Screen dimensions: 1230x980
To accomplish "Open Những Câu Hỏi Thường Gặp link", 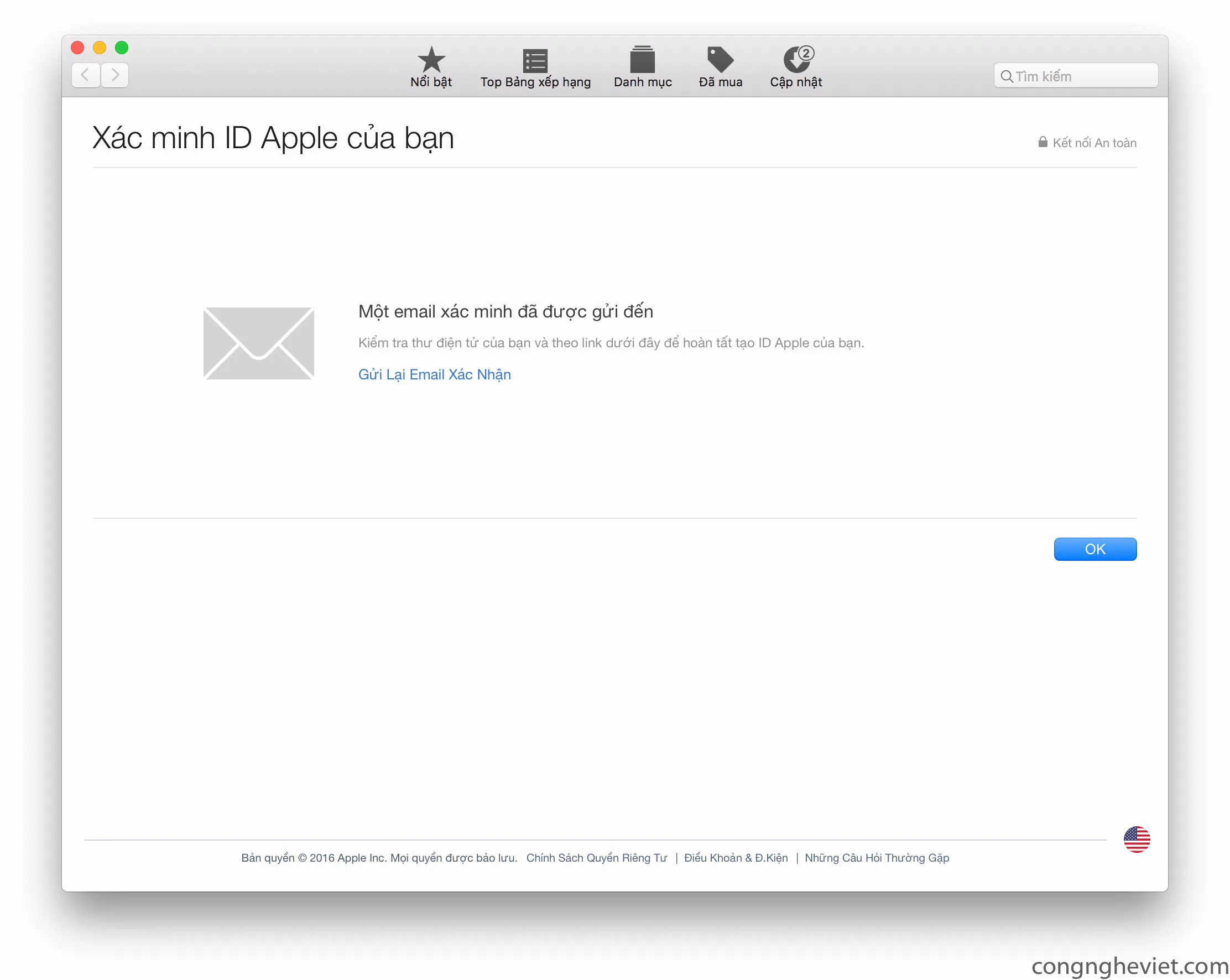I will pos(876,857).
